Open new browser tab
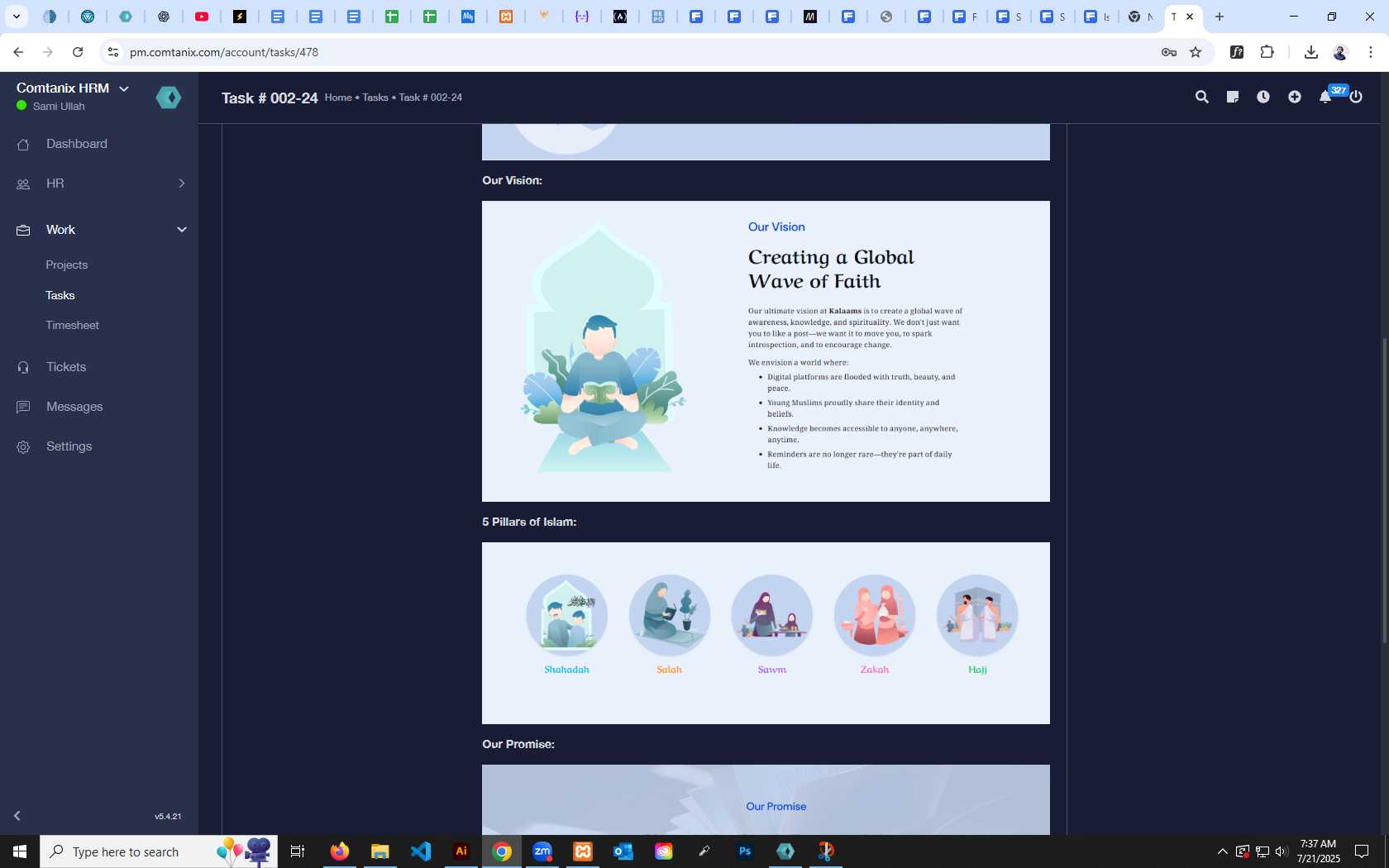1389x868 pixels. (1220, 17)
